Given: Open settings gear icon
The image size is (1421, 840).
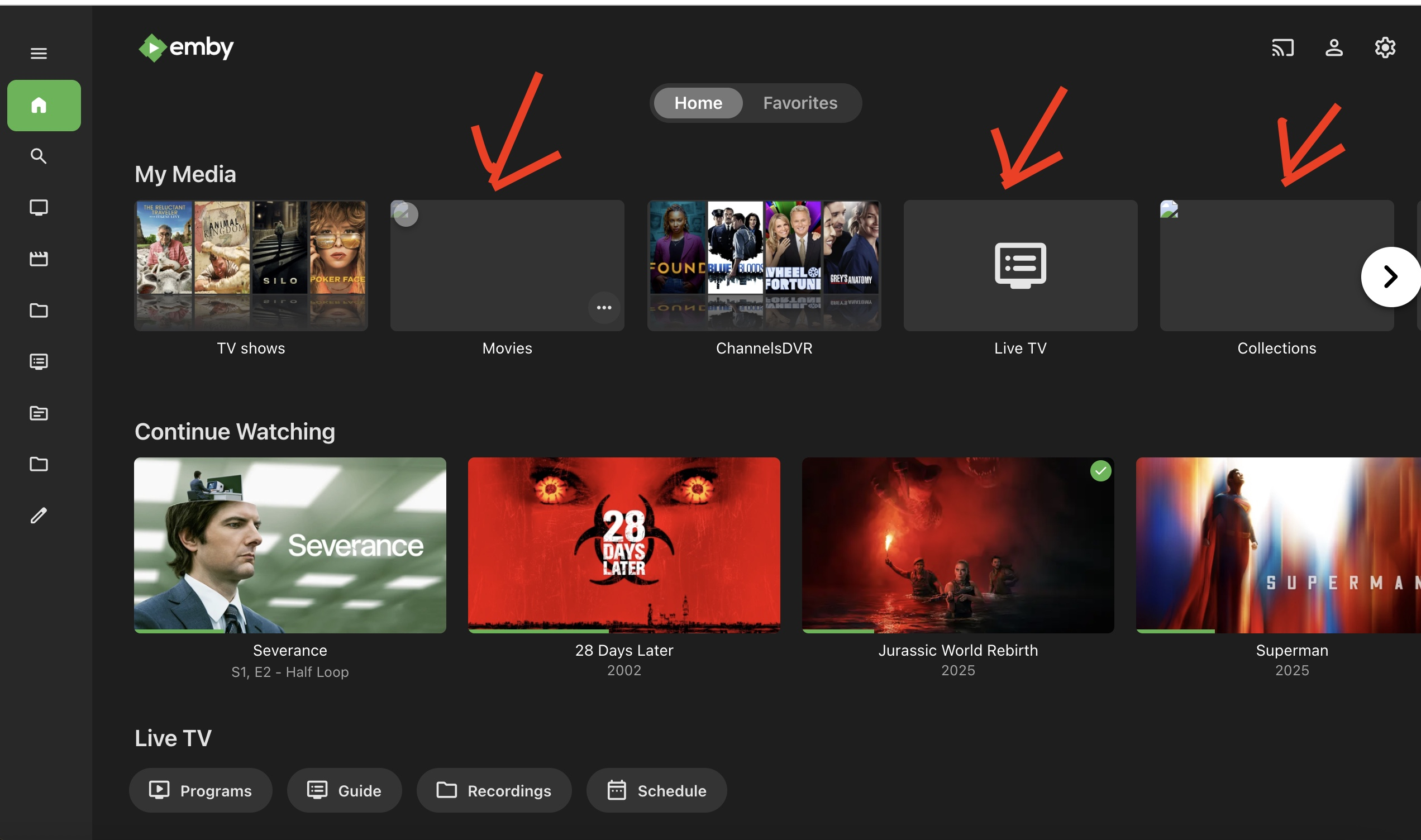Looking at the screenshot, I should [1385, 48].
